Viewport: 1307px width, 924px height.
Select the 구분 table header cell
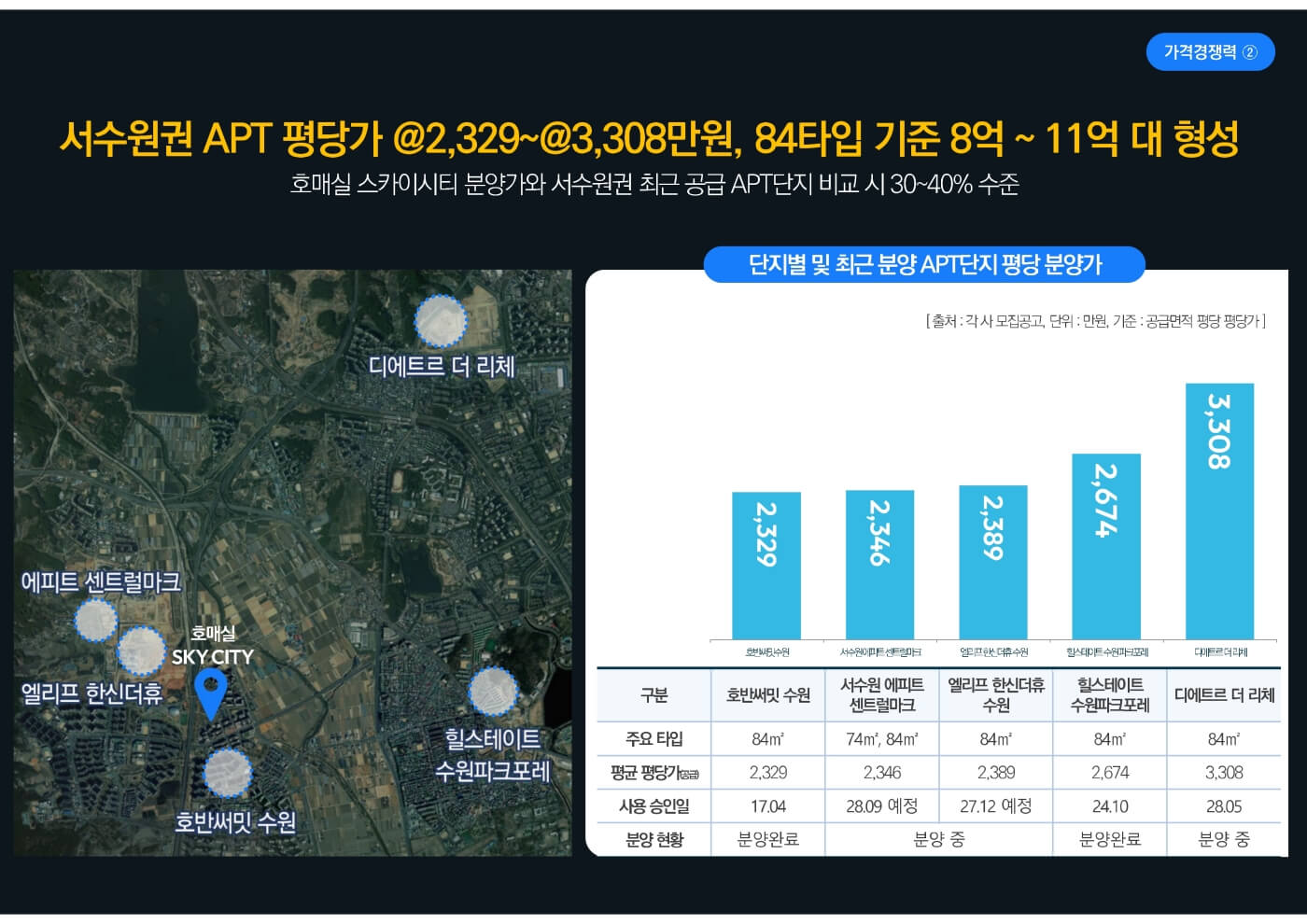(x=652, y=696)
